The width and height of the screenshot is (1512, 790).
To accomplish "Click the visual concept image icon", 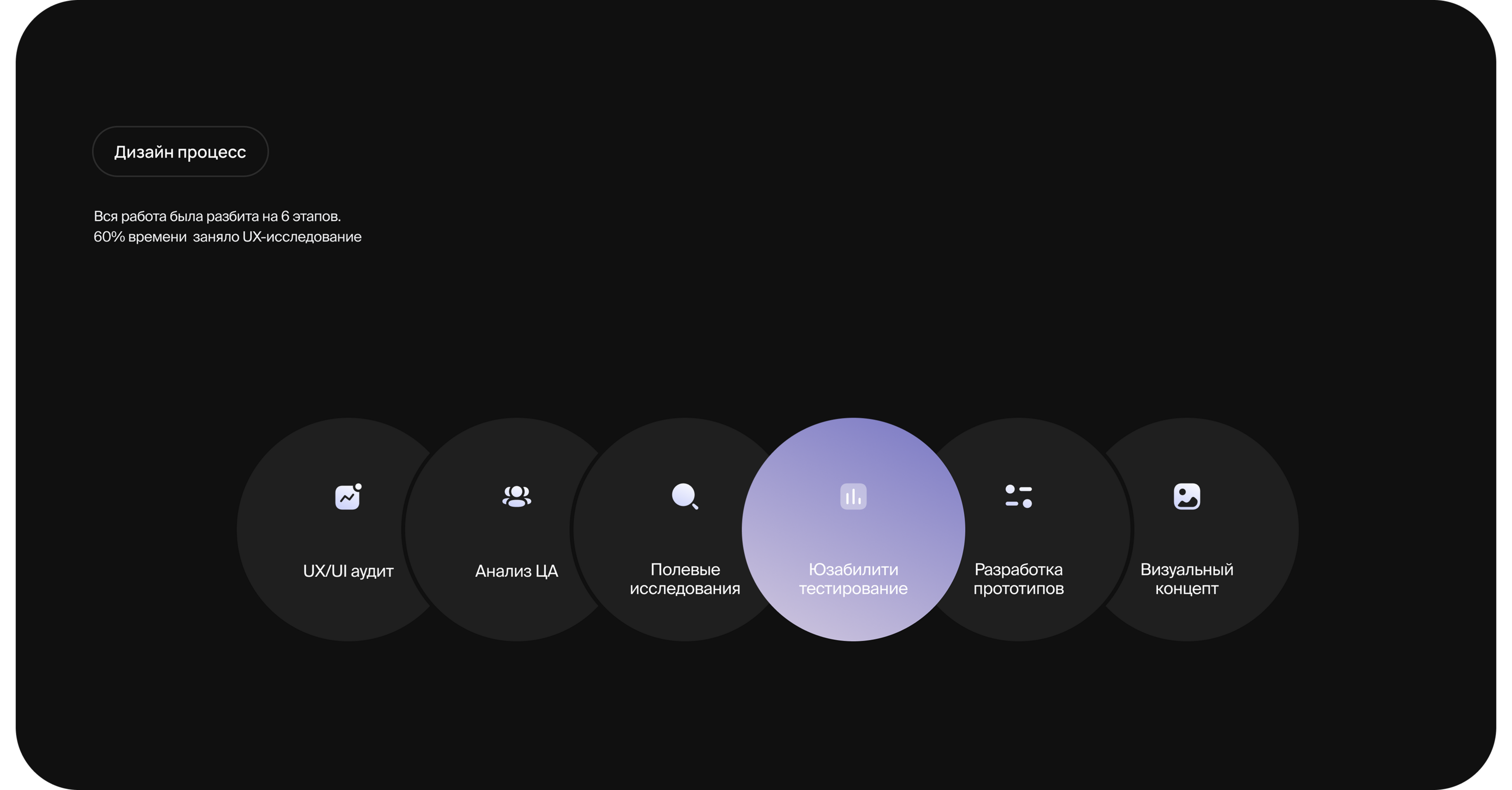I will pos(1187,497).
